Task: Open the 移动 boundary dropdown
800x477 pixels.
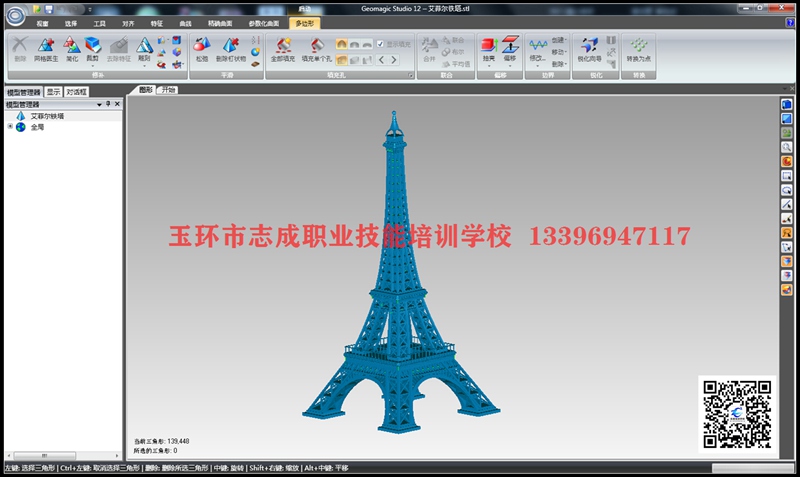Action: click(x=559, y=52)
